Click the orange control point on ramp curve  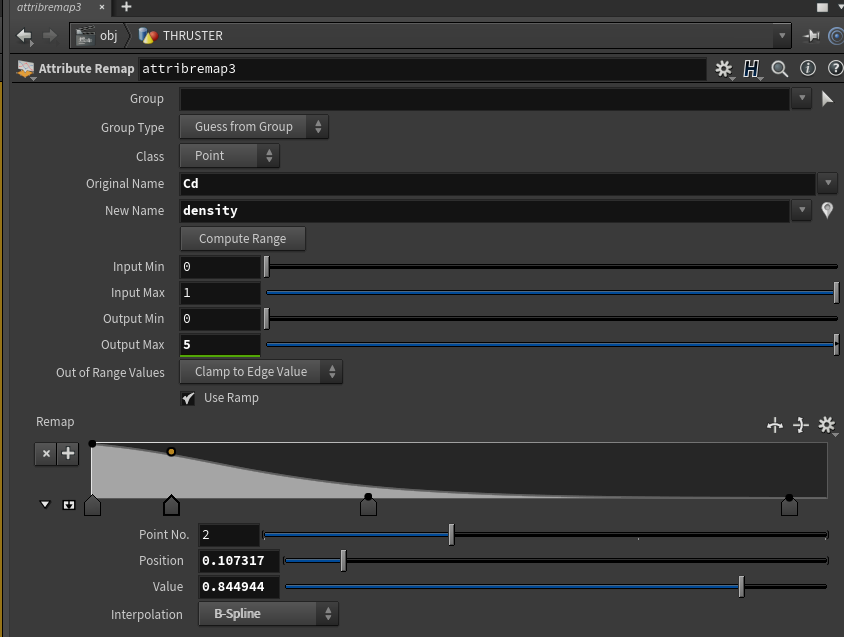(x=171, y=452)
